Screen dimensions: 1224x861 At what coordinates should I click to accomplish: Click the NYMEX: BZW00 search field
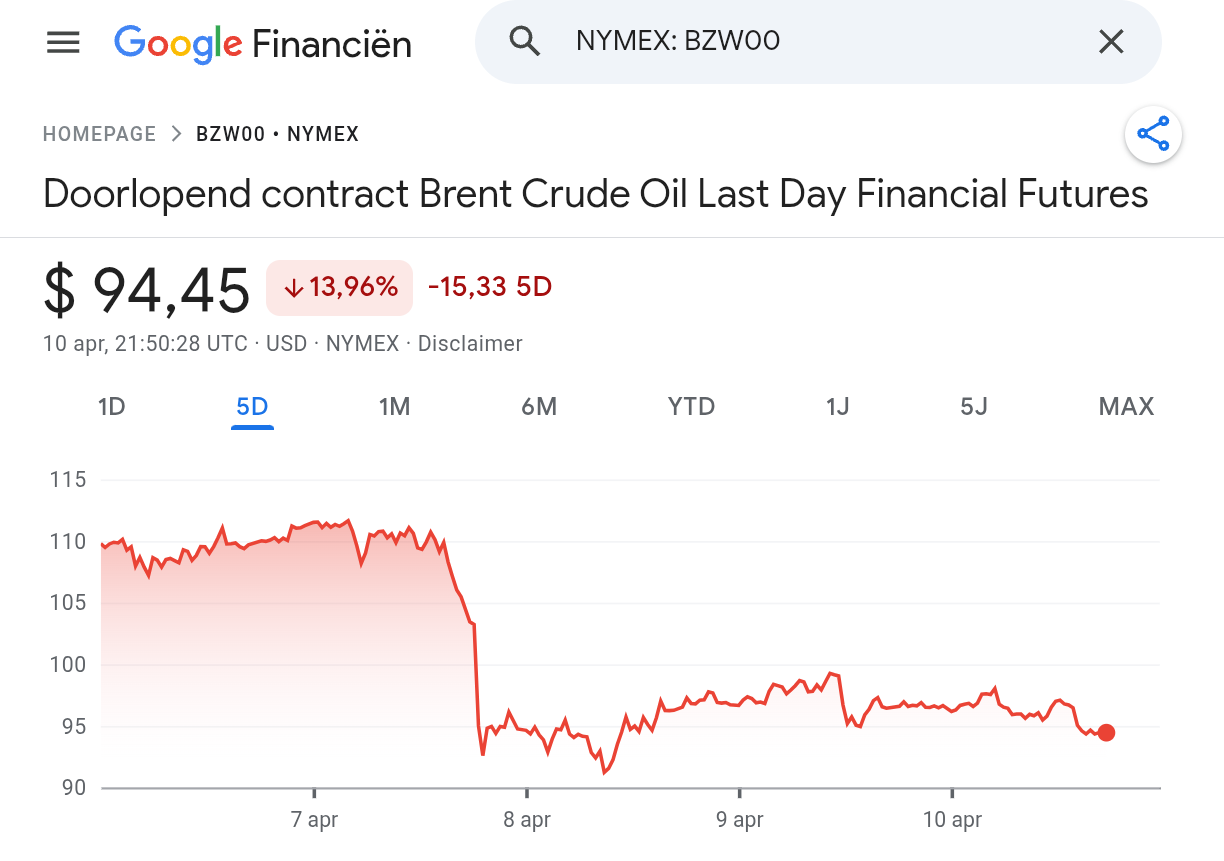pos(800,42)
